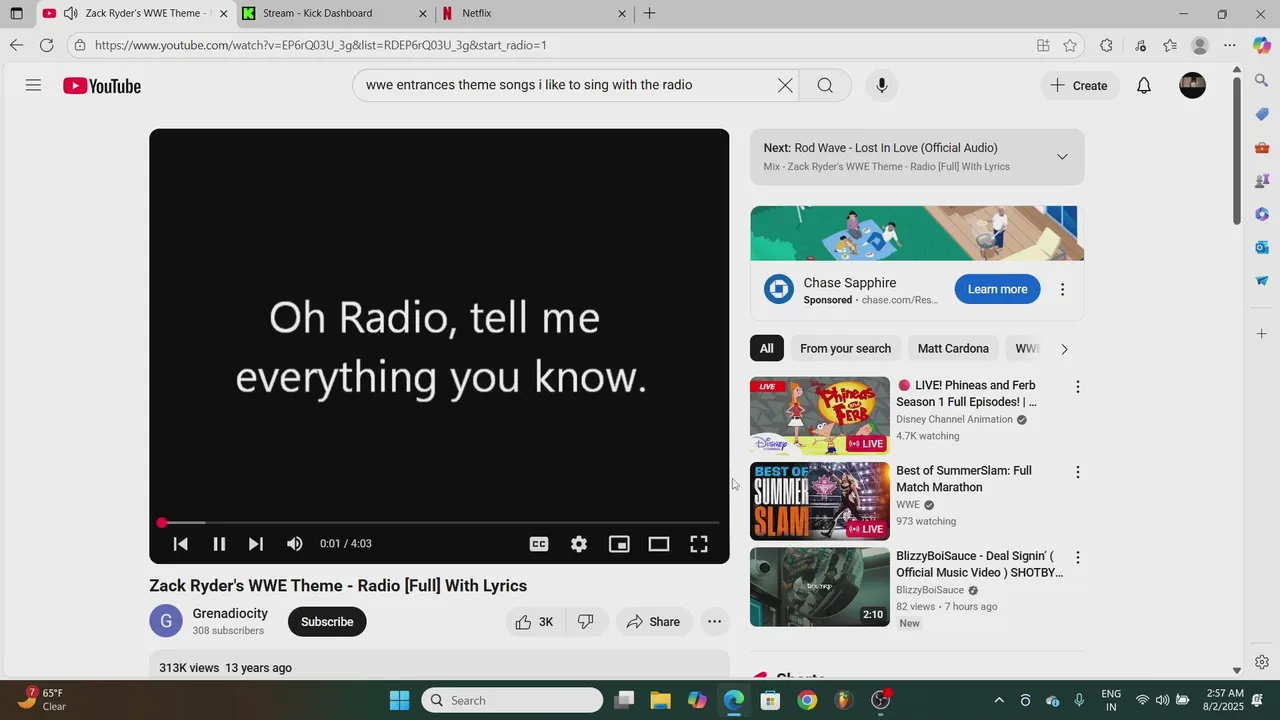Open browser extensions puzzle icon
Viewport: 1280px width, 720px height.
1106,45
